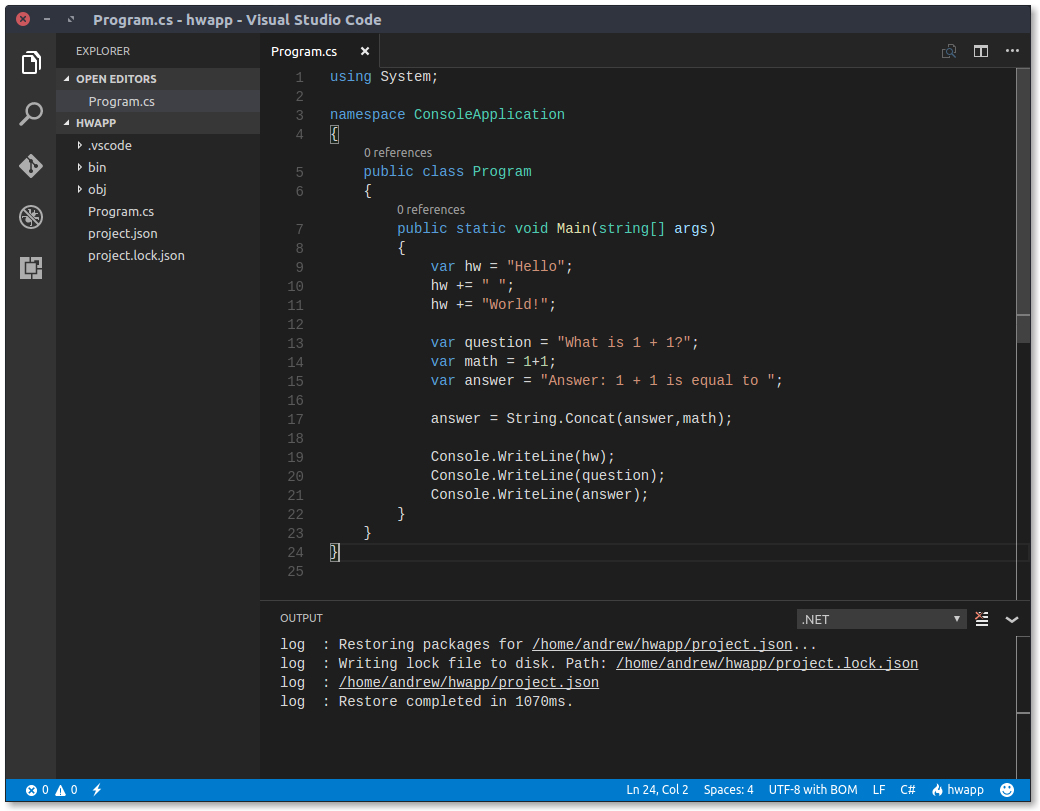Click the Main method name
This screenshot has height=811, width=1040.
tap(573, 229)
